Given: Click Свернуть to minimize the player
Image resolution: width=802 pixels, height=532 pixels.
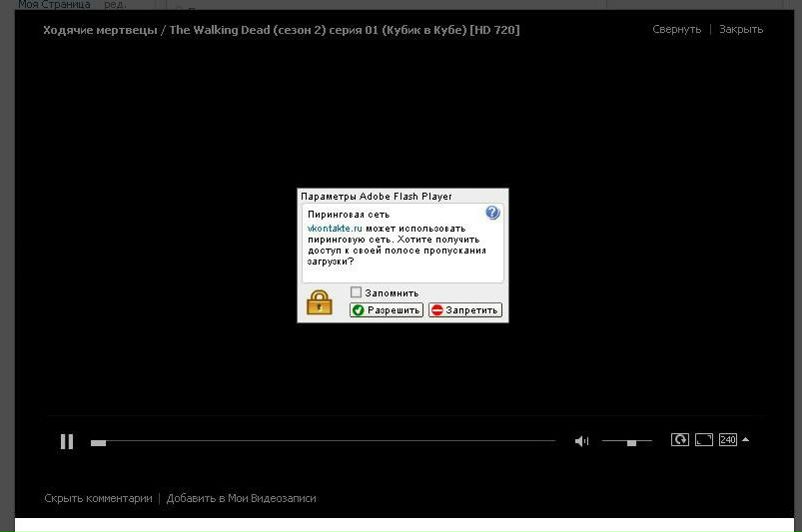Looking at the screenshot, I should click(x=676, y=30).
